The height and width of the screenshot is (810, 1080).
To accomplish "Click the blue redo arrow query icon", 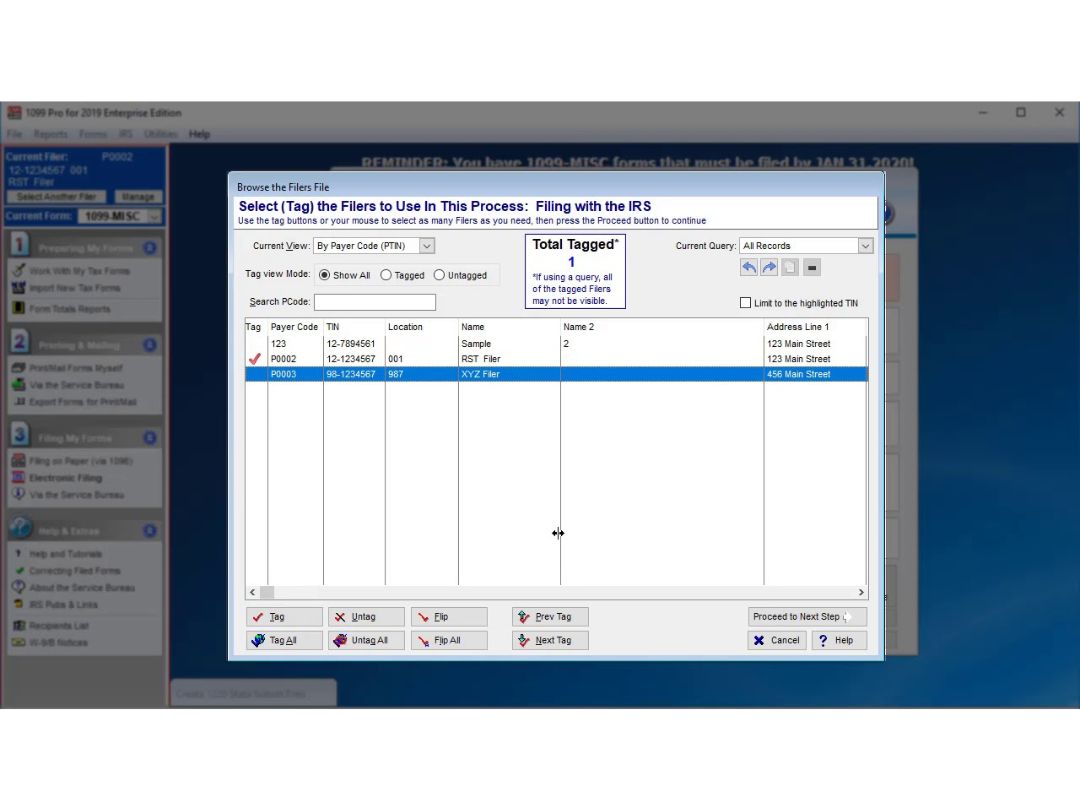I will pyautogui.click(x=769, y=267).
